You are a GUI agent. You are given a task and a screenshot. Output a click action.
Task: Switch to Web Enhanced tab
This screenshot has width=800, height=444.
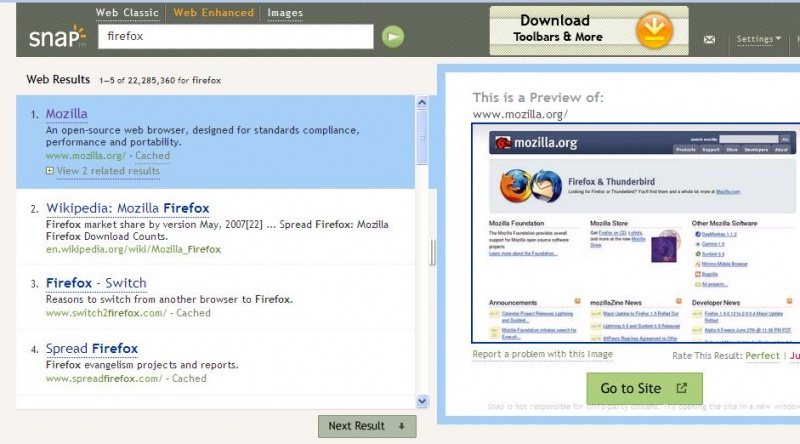[213, 13]
